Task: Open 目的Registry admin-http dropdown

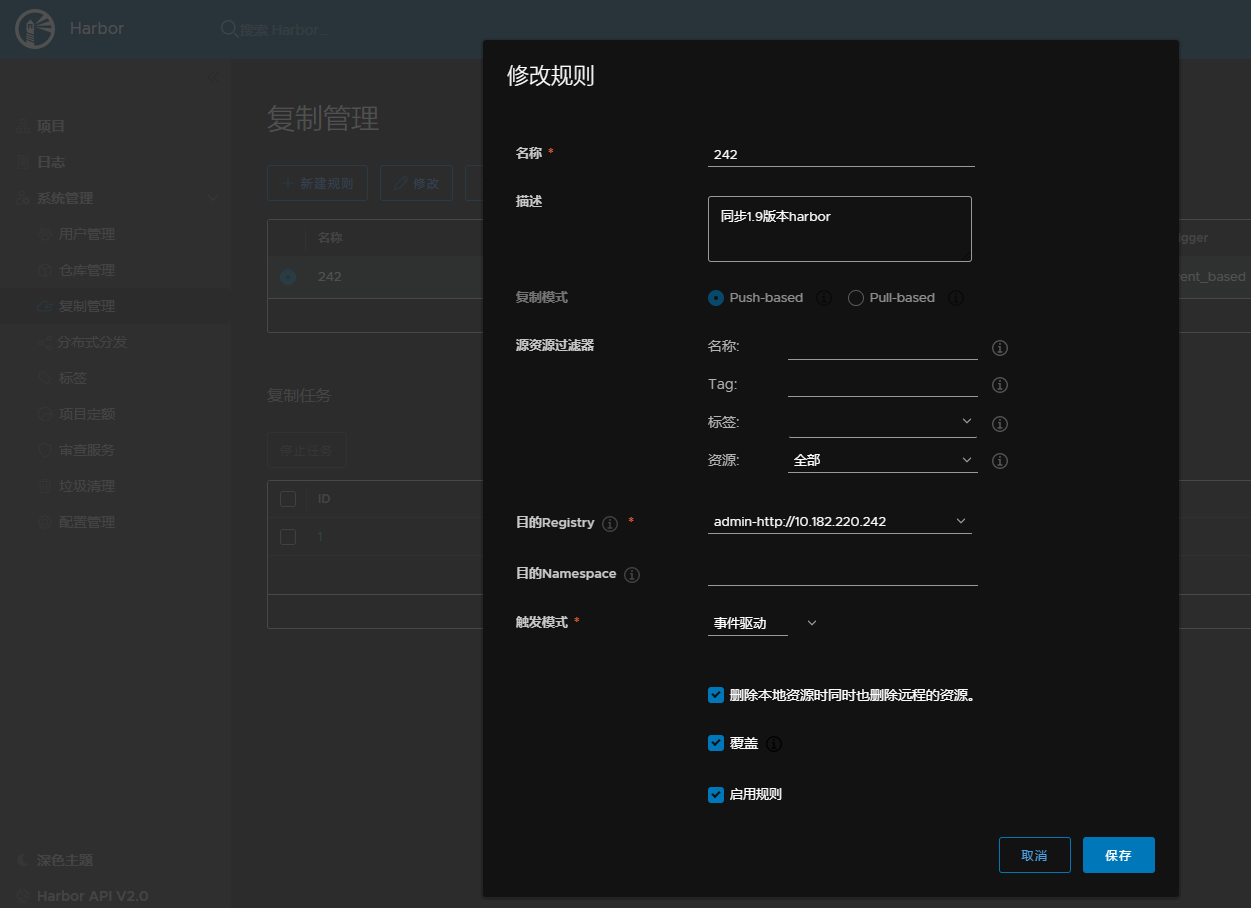Action: click(840, 521)
